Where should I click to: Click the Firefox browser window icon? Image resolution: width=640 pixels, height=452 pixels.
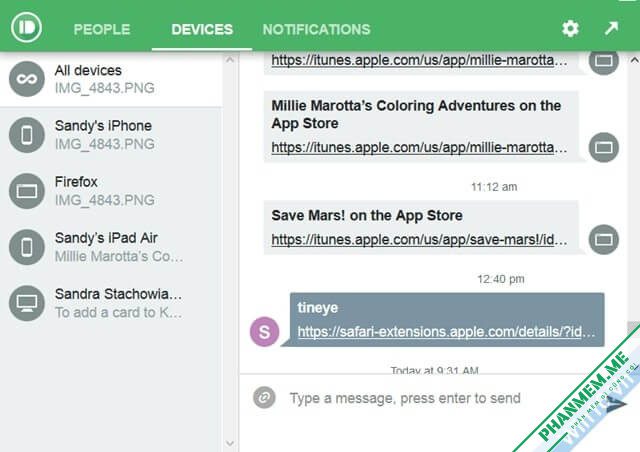tap(27, 191)
